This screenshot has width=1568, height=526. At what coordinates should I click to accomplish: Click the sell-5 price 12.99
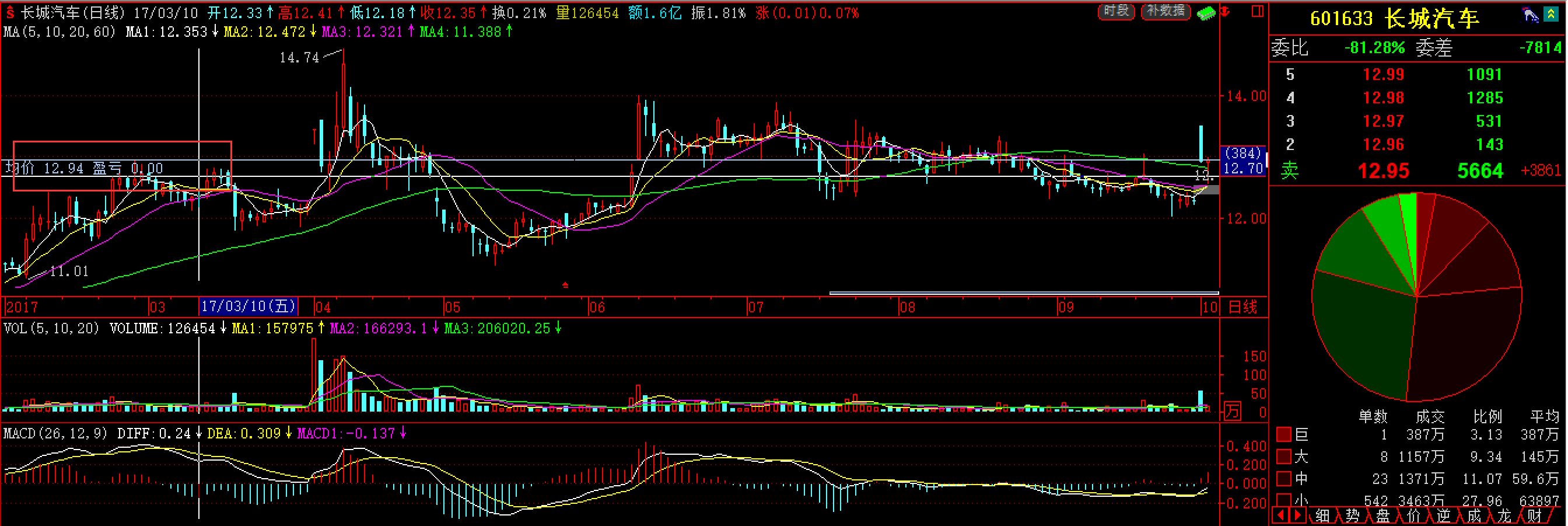(x=1383, y=74)
